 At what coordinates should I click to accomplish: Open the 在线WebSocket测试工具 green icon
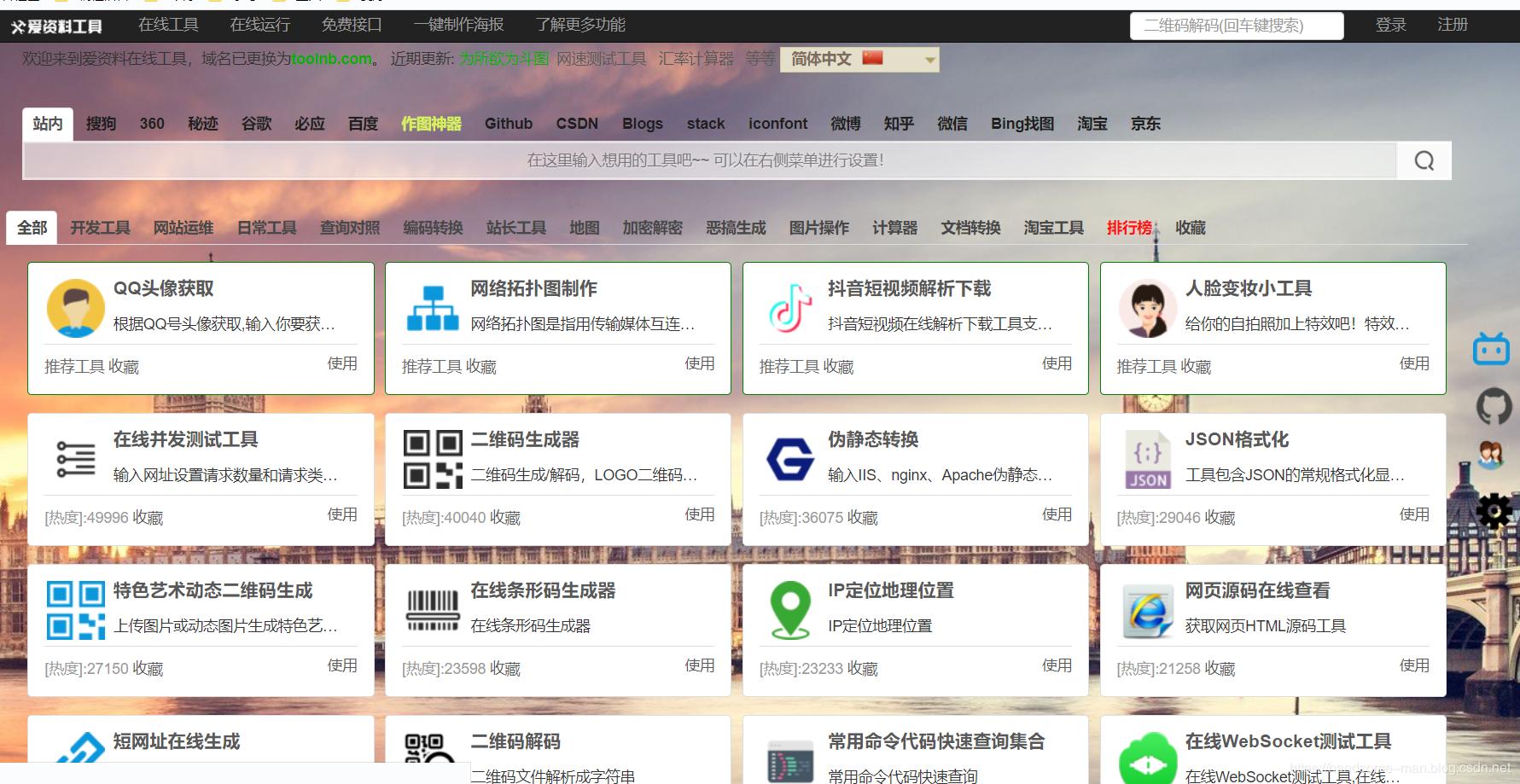(x=1147, y=758)
